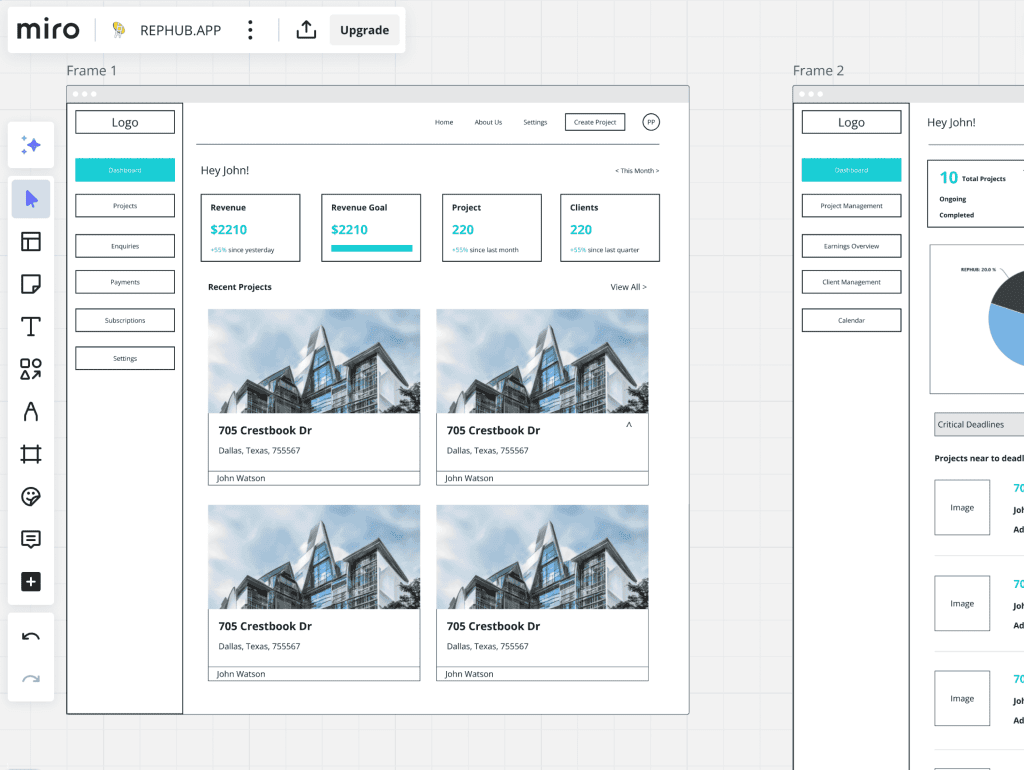Expand more tools with plus button

click(x=31, y=582)
